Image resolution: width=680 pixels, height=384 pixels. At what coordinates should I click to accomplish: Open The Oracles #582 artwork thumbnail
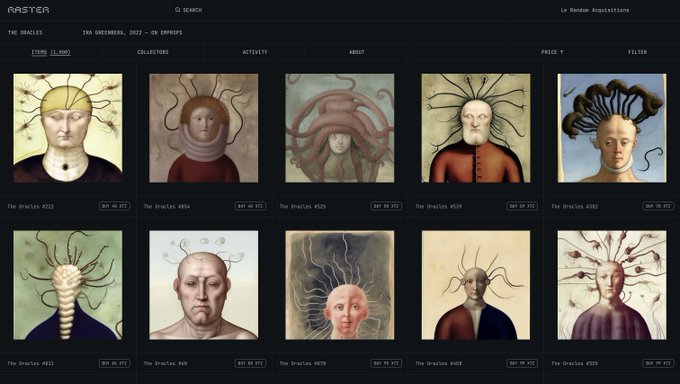(612, 128)
